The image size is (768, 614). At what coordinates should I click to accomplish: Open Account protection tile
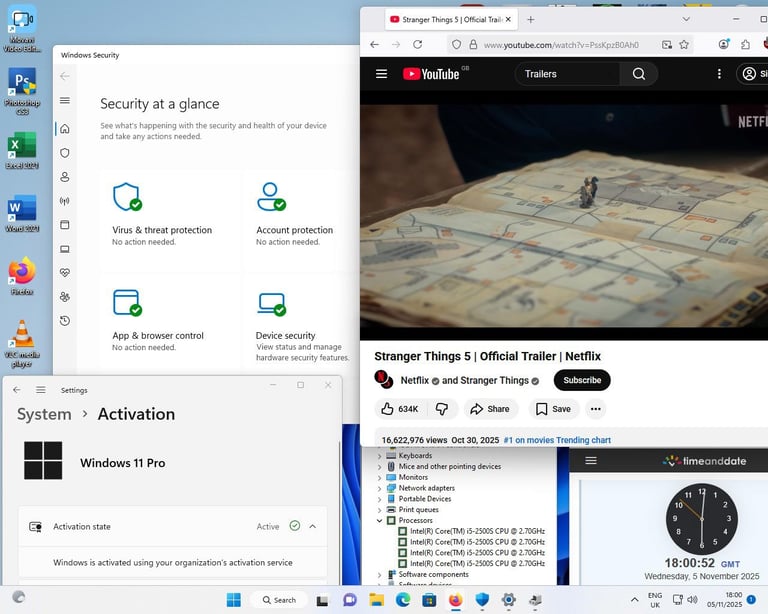[x=299, y=219]
